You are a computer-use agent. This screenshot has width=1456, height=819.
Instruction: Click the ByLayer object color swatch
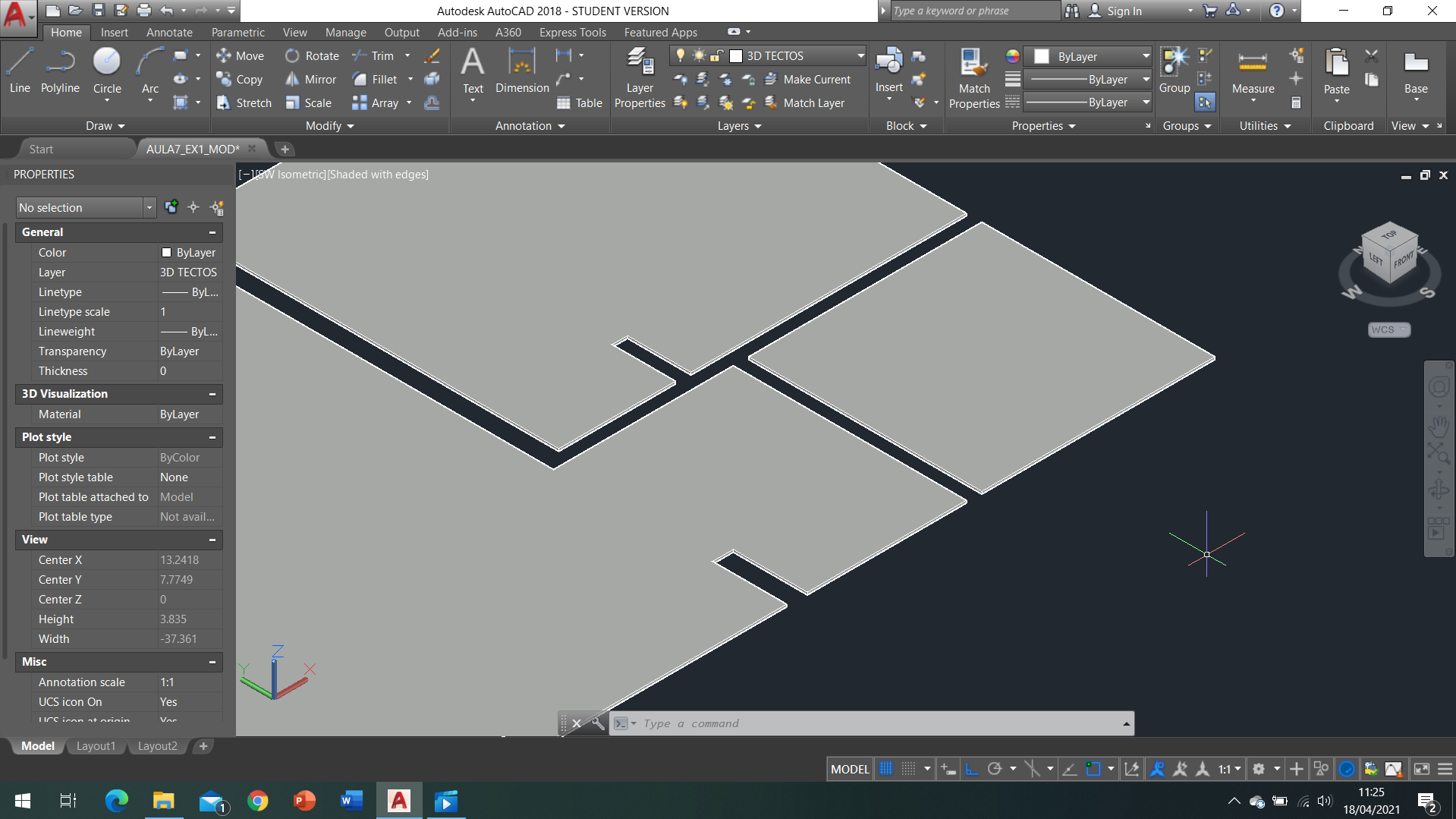(x=1042, y=56)
